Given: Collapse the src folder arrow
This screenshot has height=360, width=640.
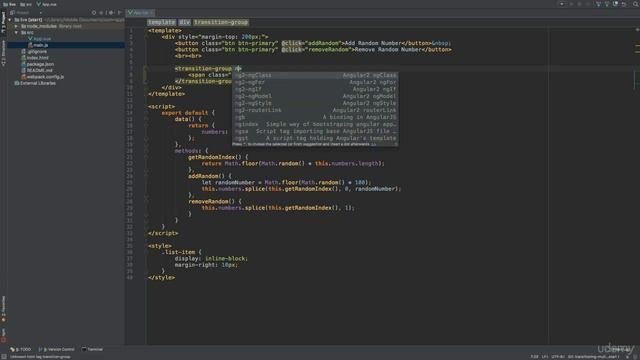Looking at the screenshot, I should (16, 32).
